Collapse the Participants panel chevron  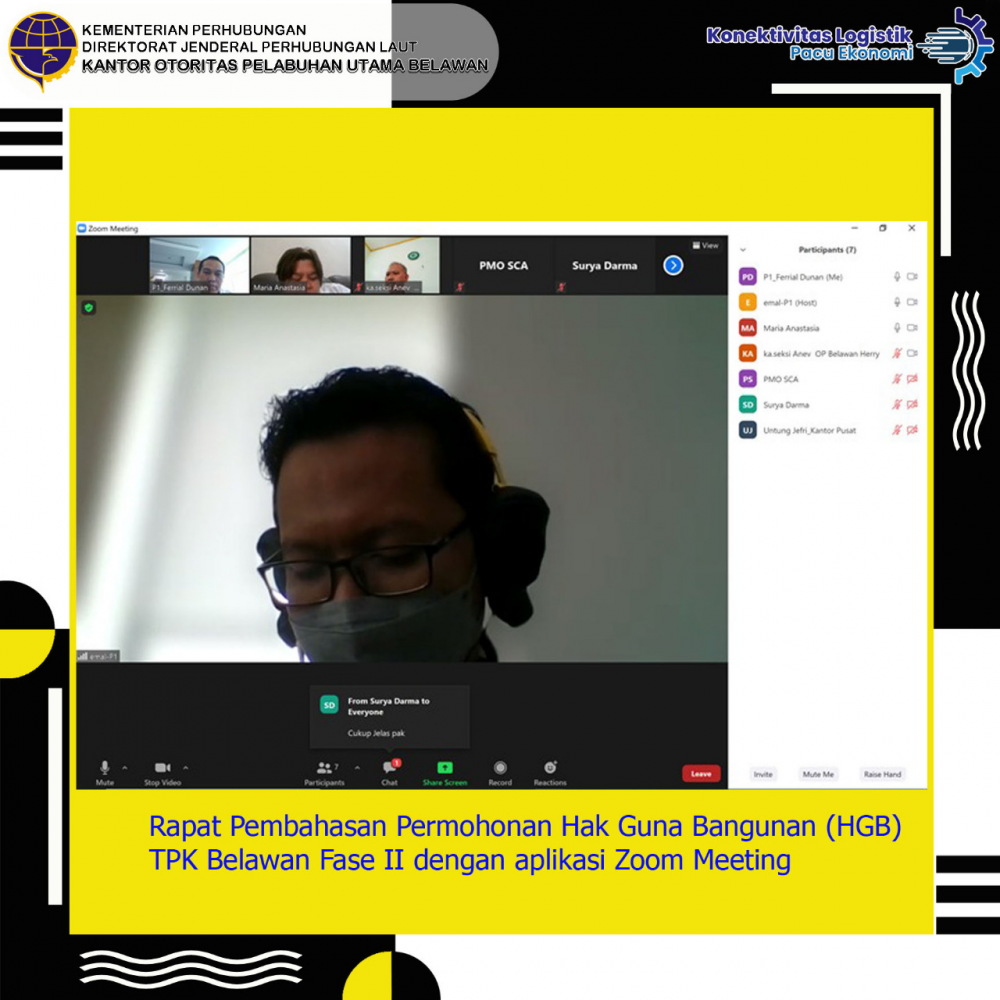[742, 250]
